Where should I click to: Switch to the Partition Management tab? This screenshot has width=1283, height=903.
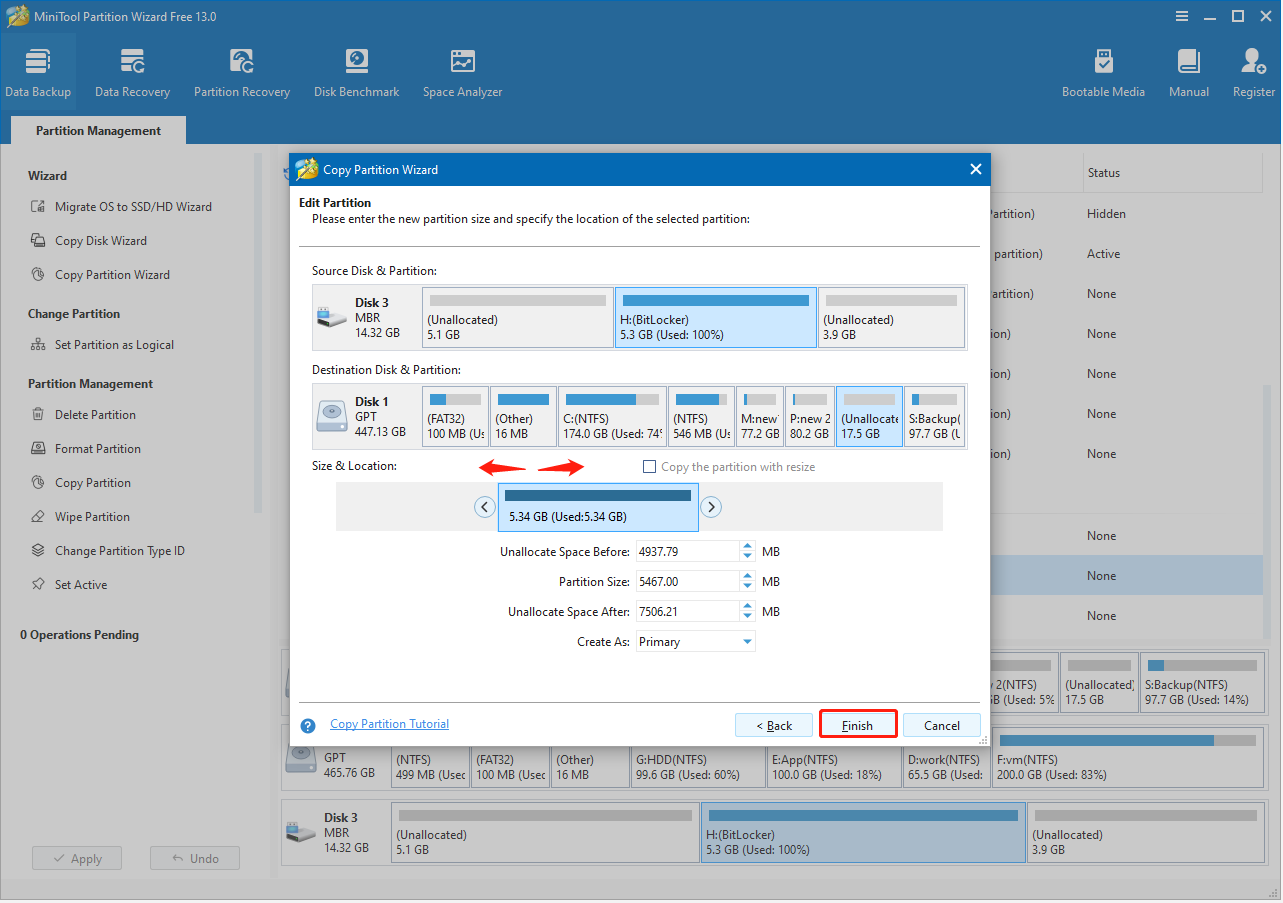pos(97,130)
